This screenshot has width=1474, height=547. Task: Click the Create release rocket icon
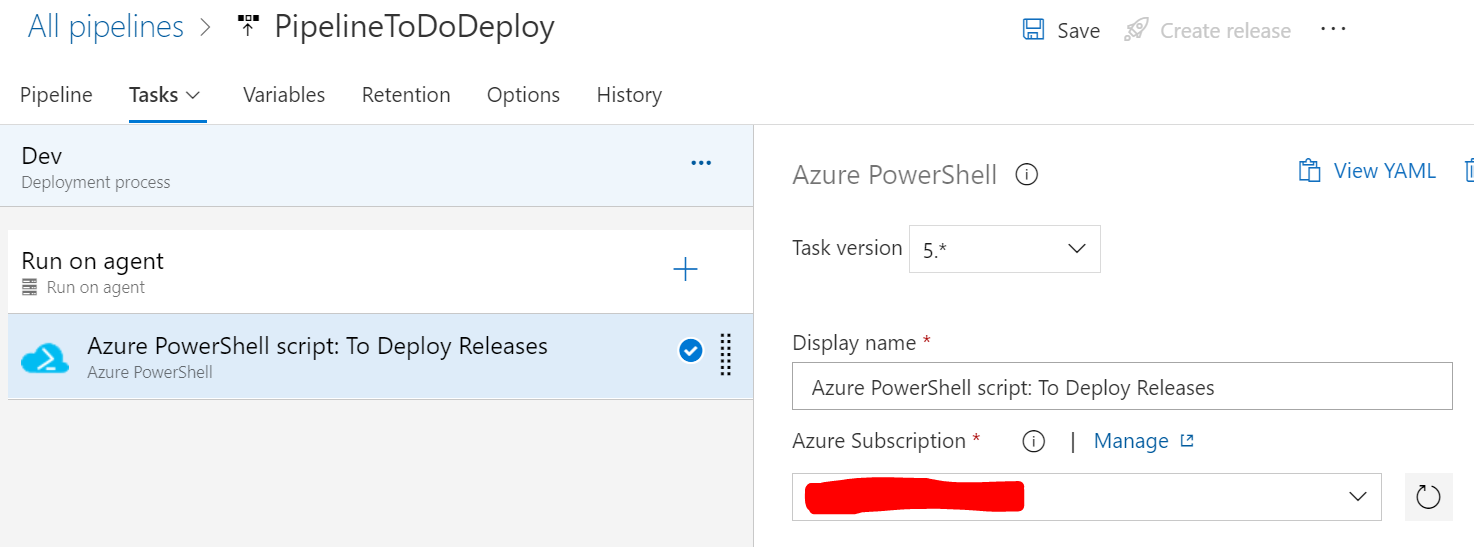point(1135,29)
